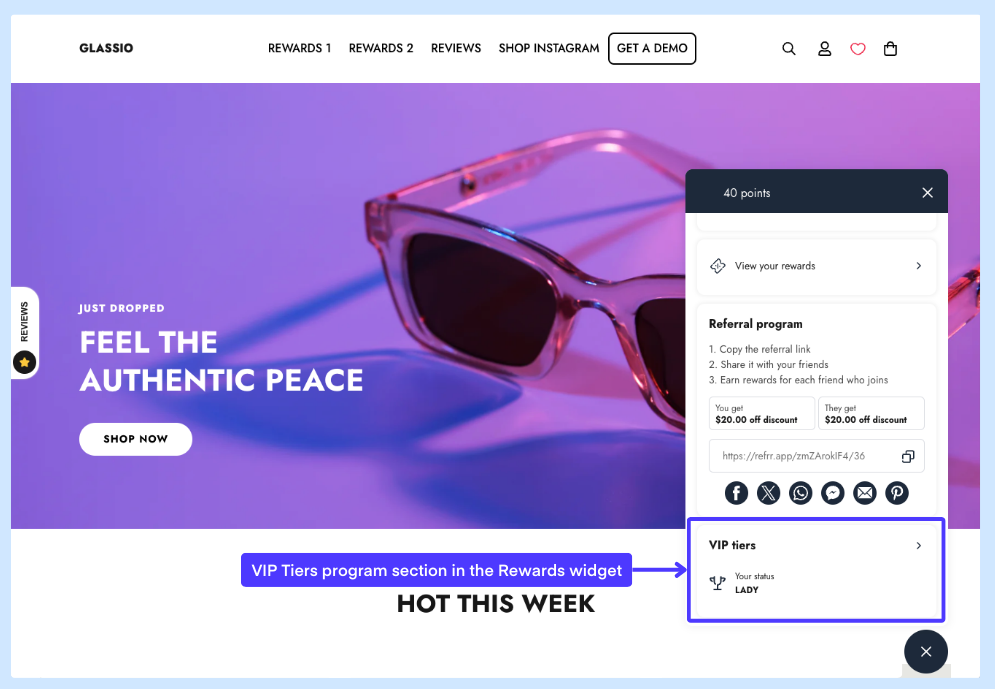Open Rewards 1 menu item
Image resolution: width=995 pixels, height=689 pixels.
coord(300,48)
